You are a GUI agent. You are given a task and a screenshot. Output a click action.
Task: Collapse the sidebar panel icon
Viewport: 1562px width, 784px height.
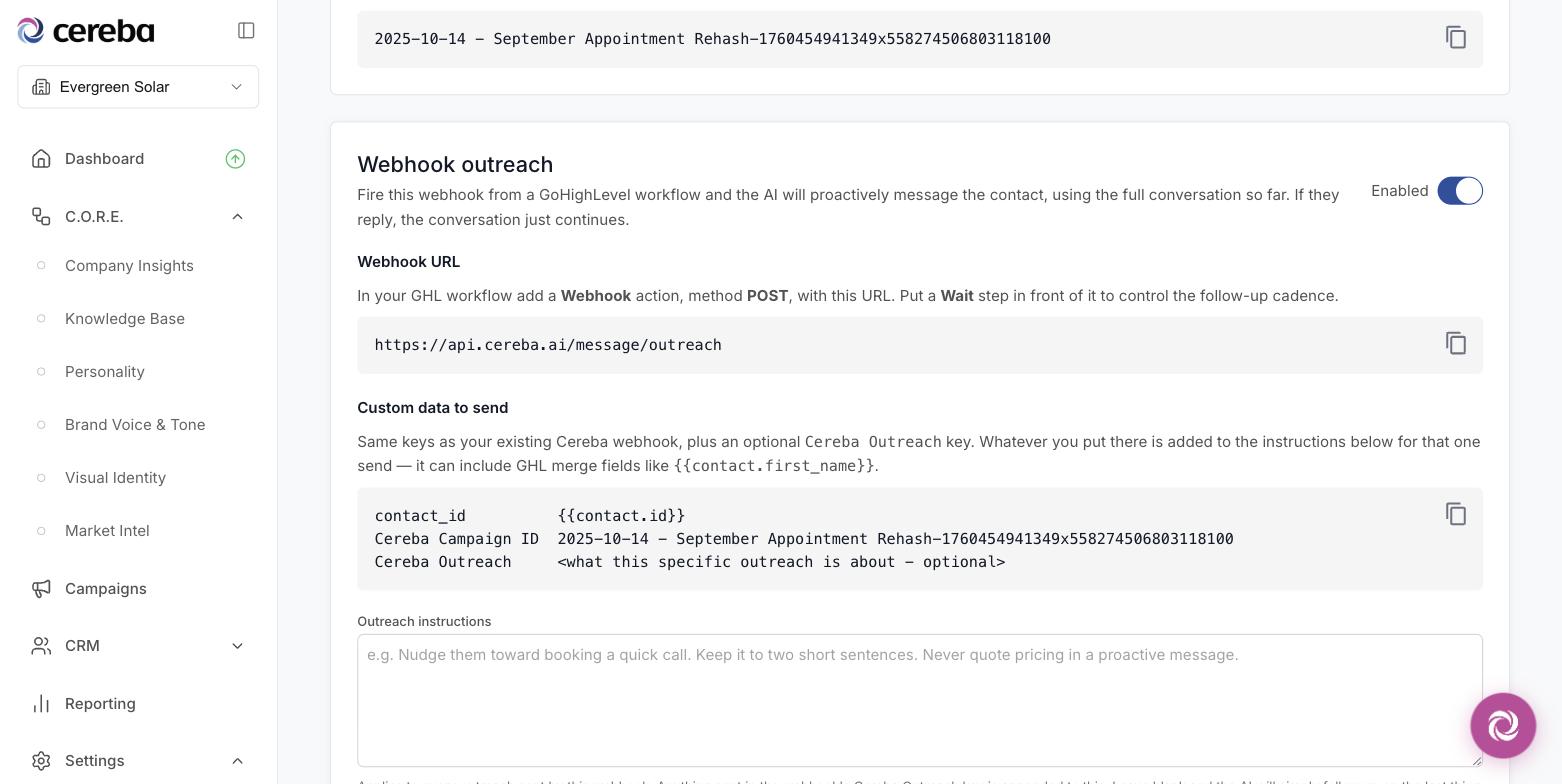[x=246, y=31]
